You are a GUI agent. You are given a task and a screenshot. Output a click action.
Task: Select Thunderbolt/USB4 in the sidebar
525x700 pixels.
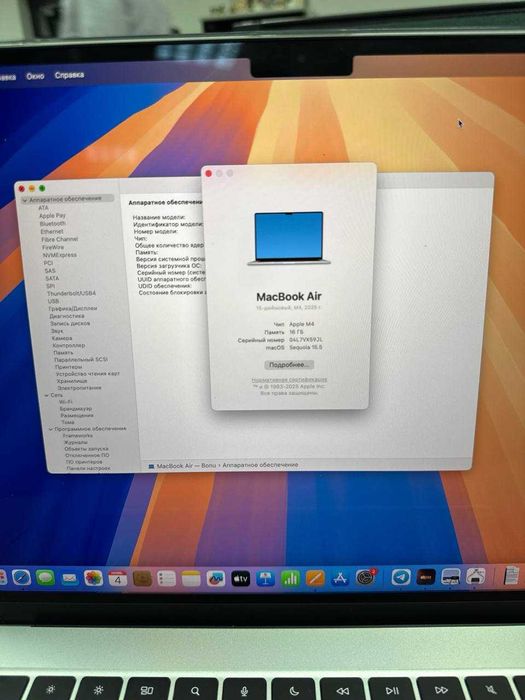point(71,293)
